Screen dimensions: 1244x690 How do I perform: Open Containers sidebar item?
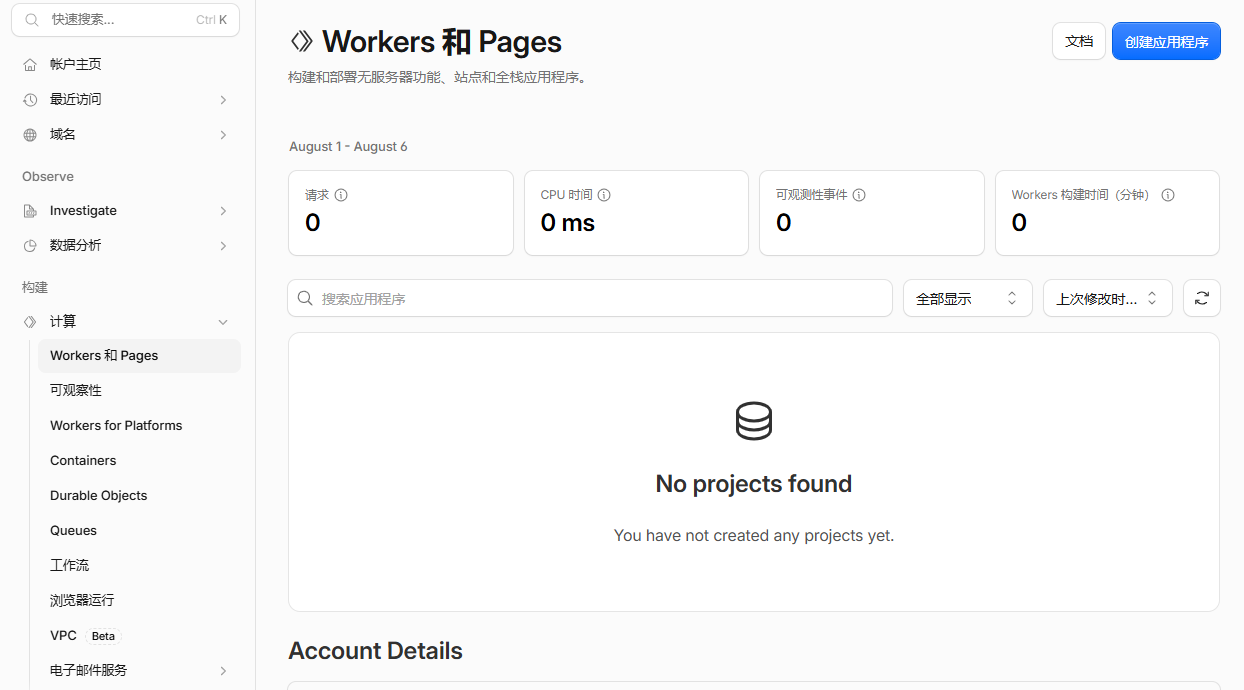pos(139,460)
